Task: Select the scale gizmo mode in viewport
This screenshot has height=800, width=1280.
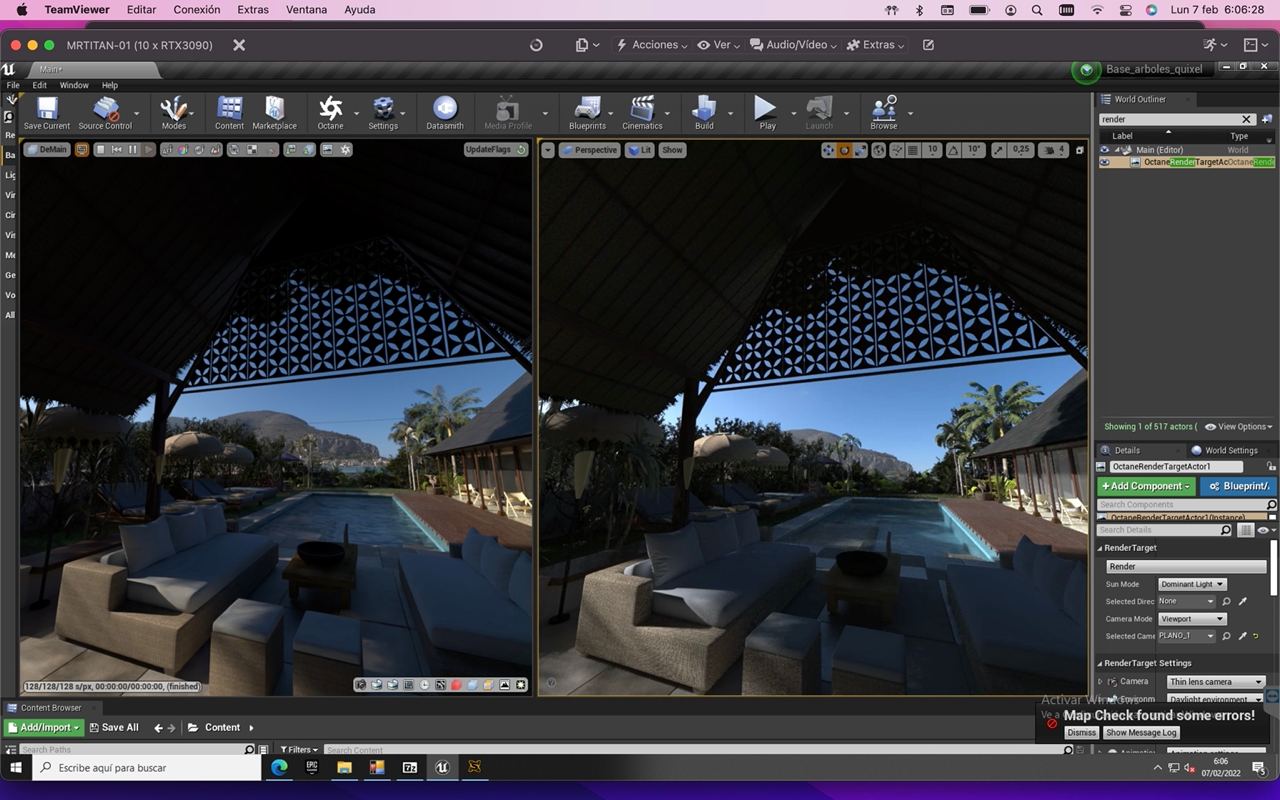Action: click(x=860, y=150)
